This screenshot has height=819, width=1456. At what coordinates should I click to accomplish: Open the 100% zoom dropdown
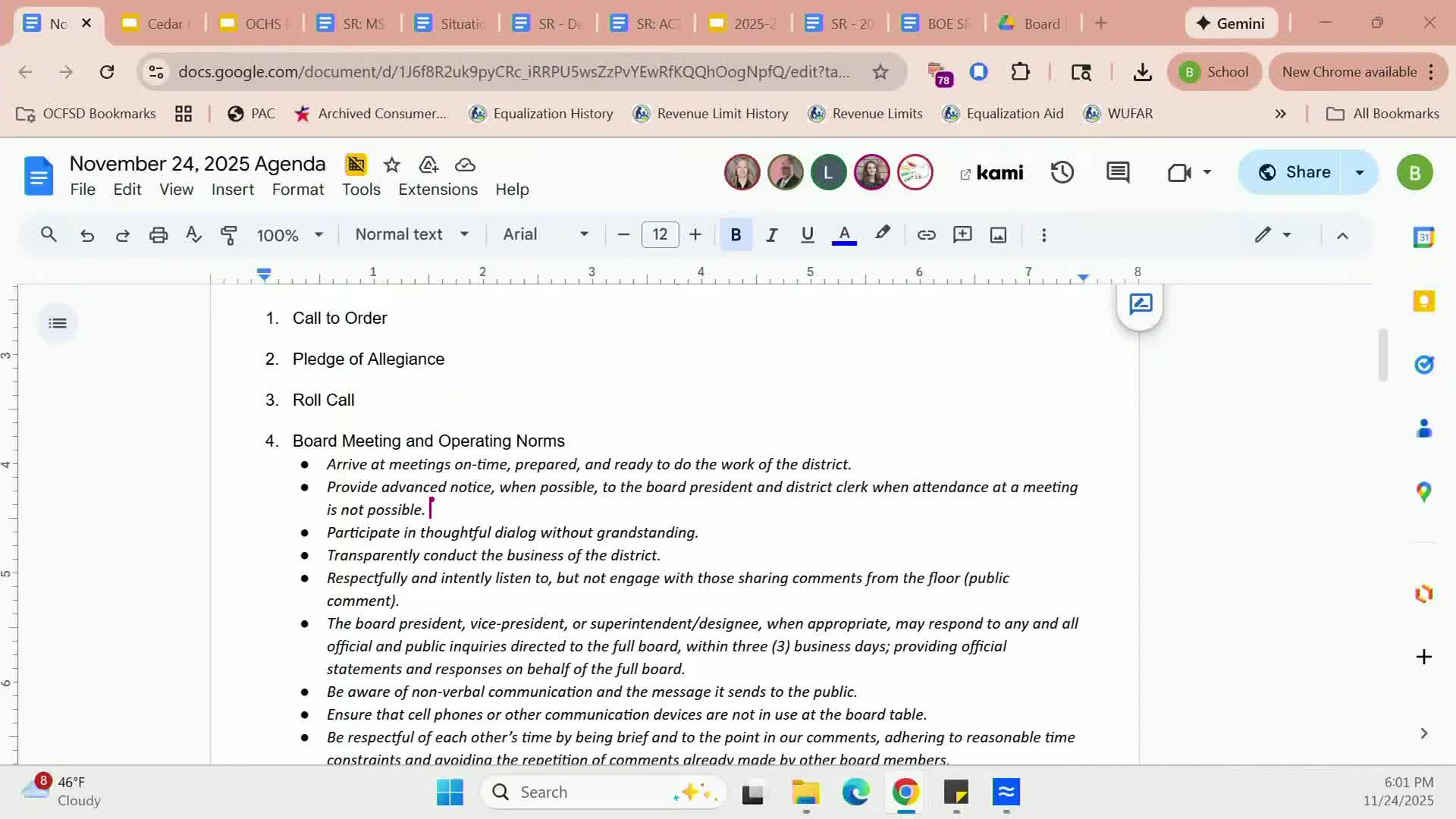coord(290,235)
